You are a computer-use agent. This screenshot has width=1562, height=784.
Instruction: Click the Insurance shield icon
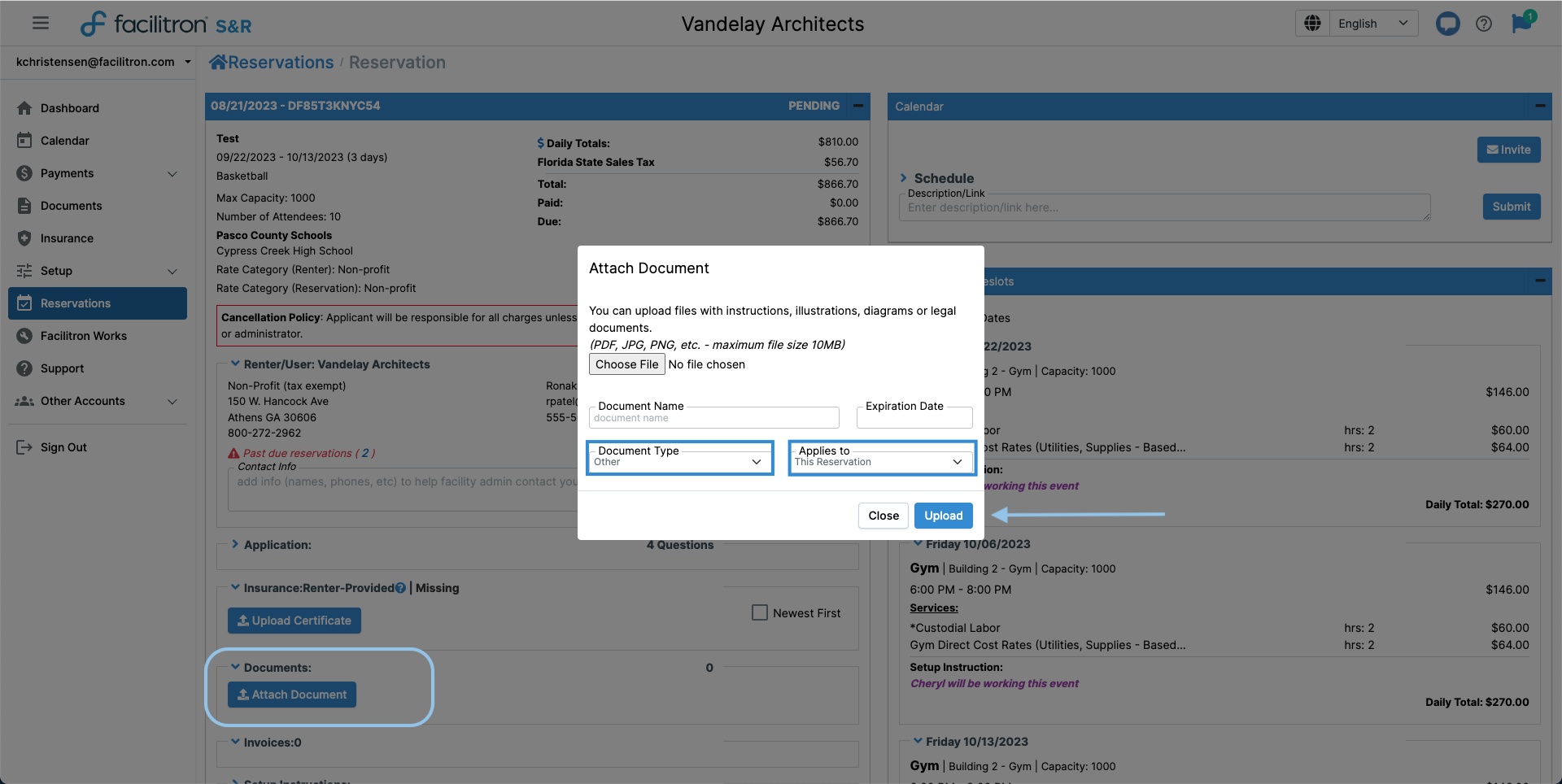(x=24, y=238)
